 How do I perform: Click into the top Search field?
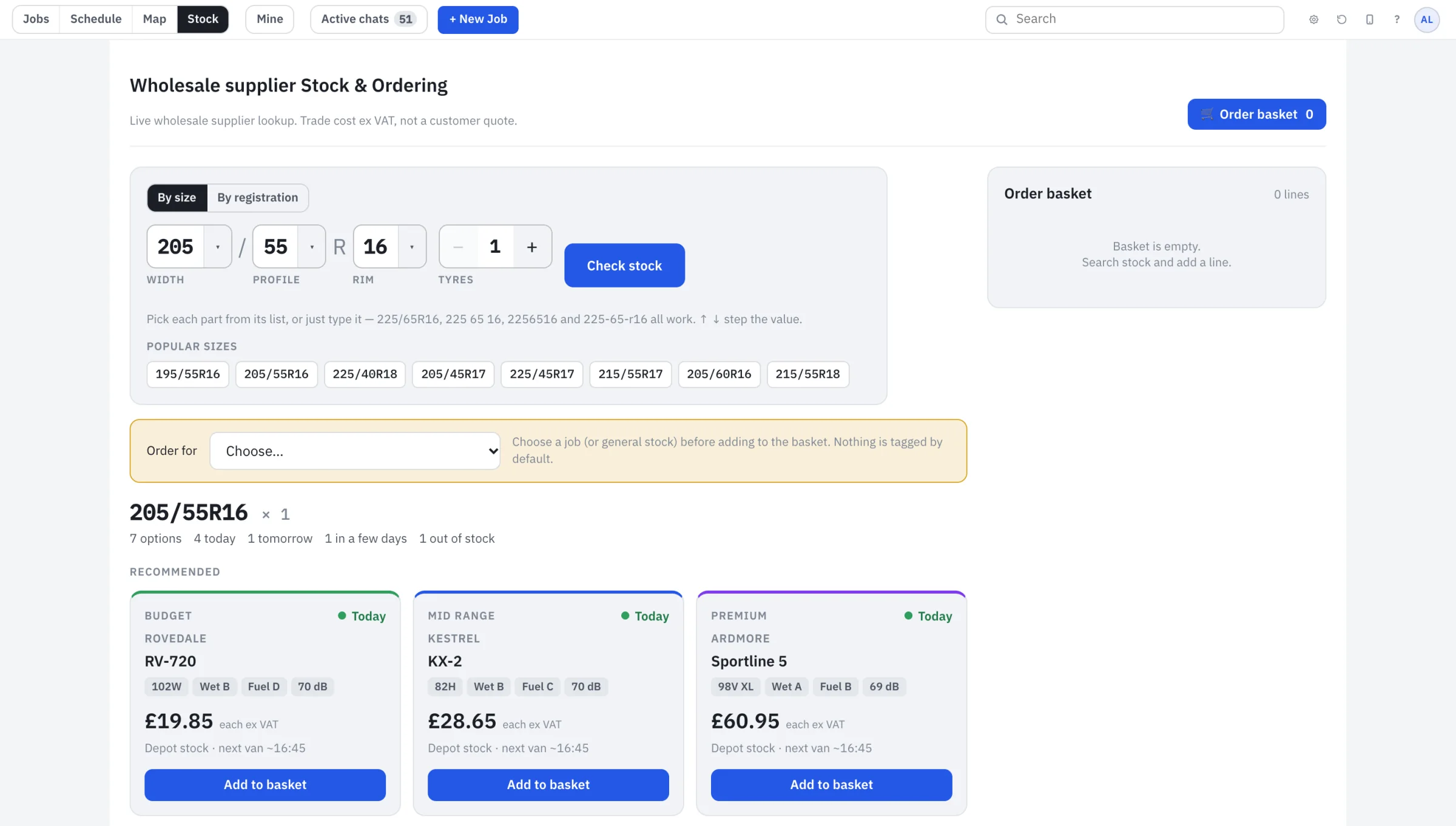click(1134, 19)
